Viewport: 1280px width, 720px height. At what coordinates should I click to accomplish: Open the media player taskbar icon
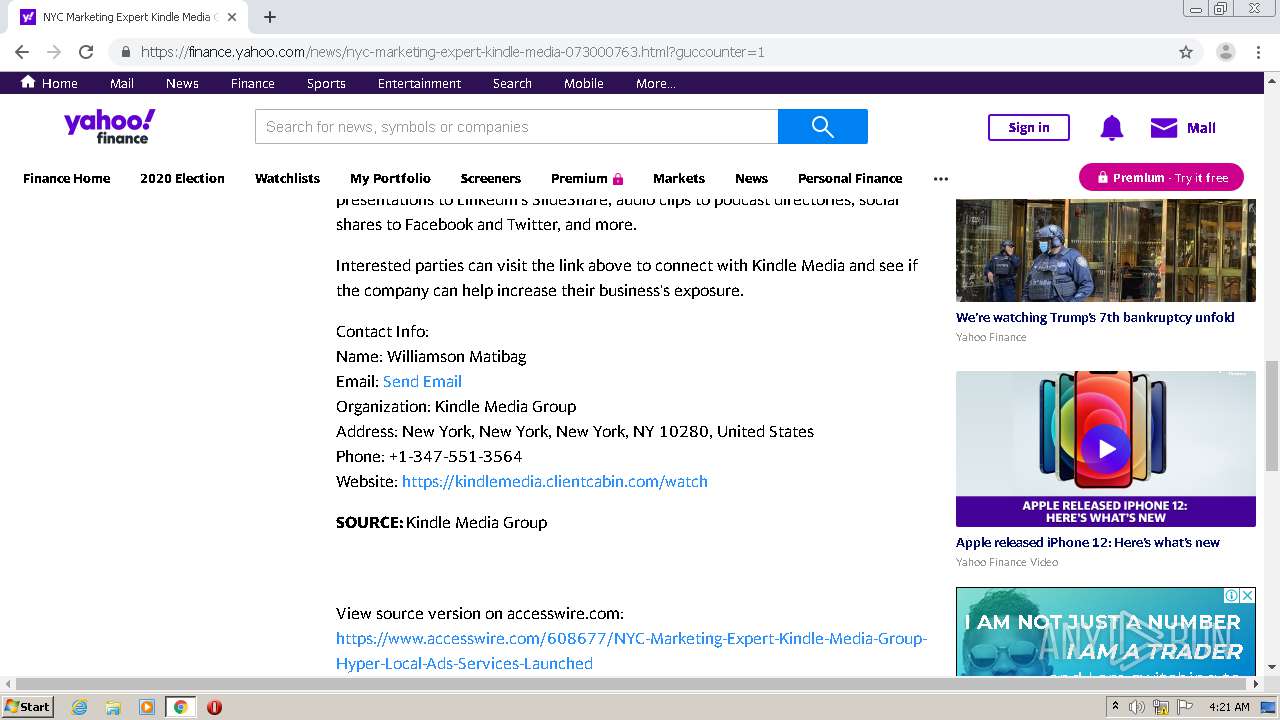pyautogui.click(x=147, y=707)
